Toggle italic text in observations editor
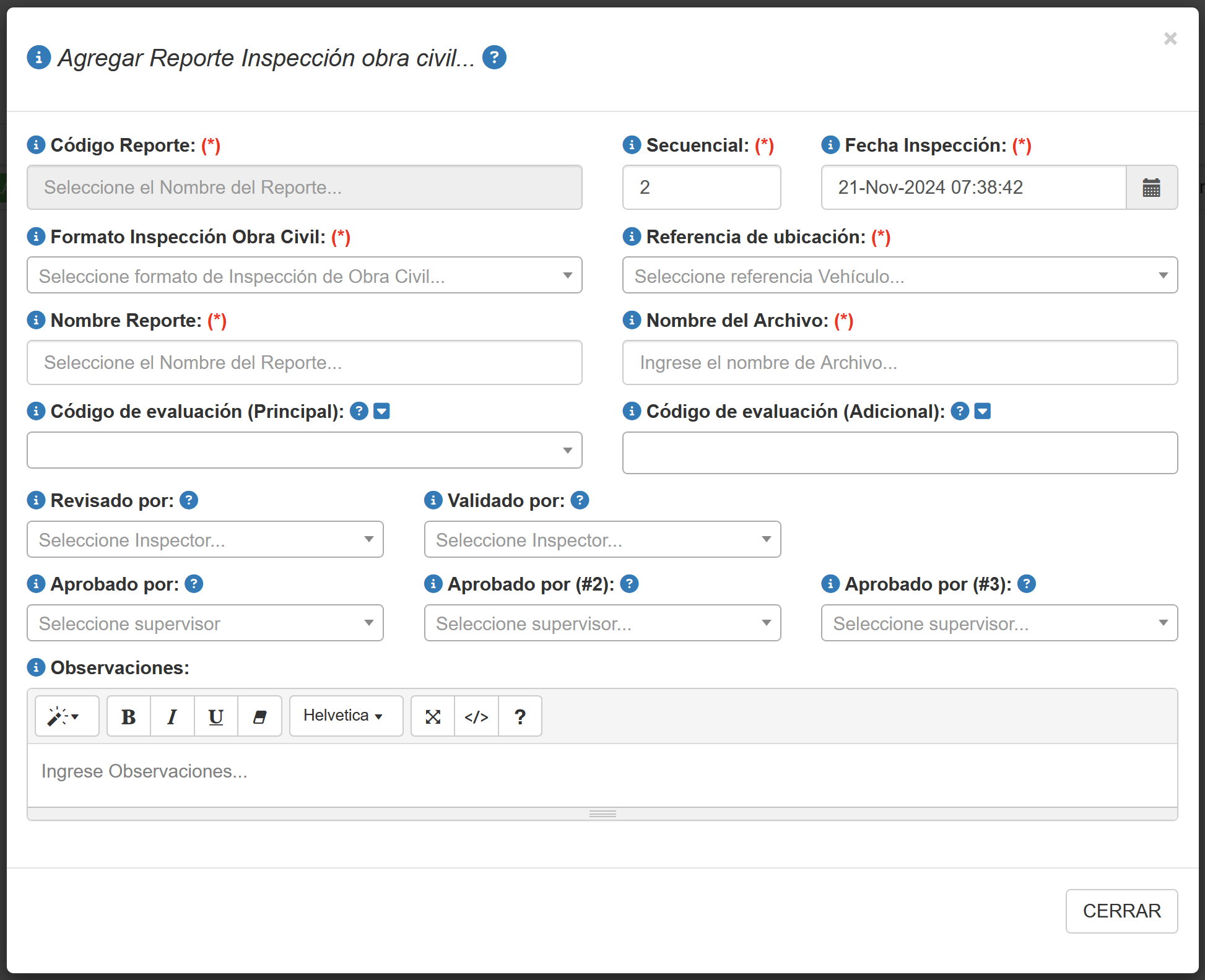The width and height of the screenshot is (1205, 980). 172,716
